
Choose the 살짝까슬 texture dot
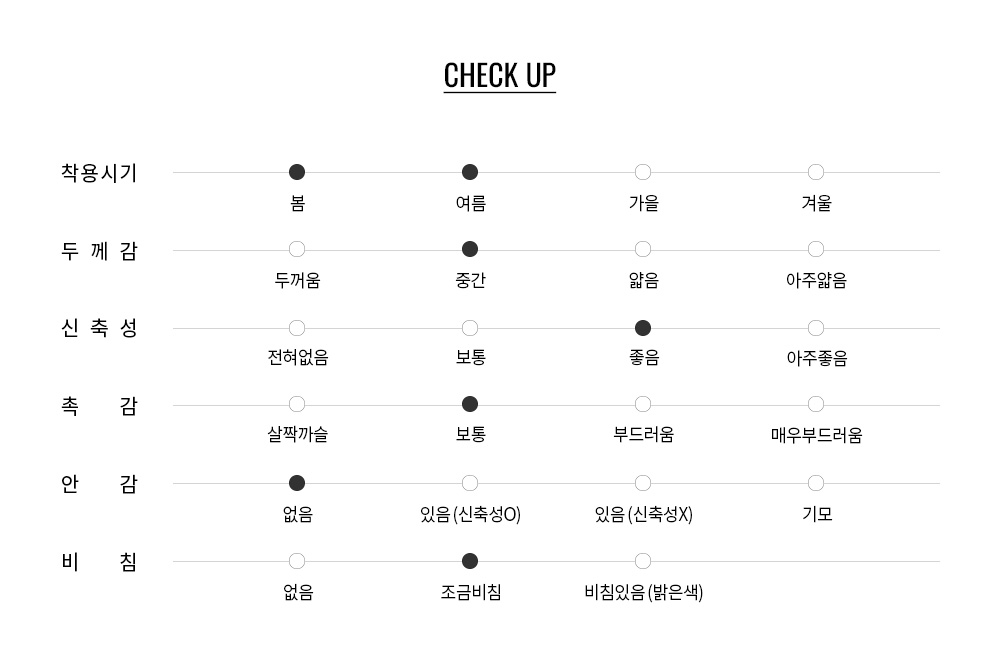(297, 405)
